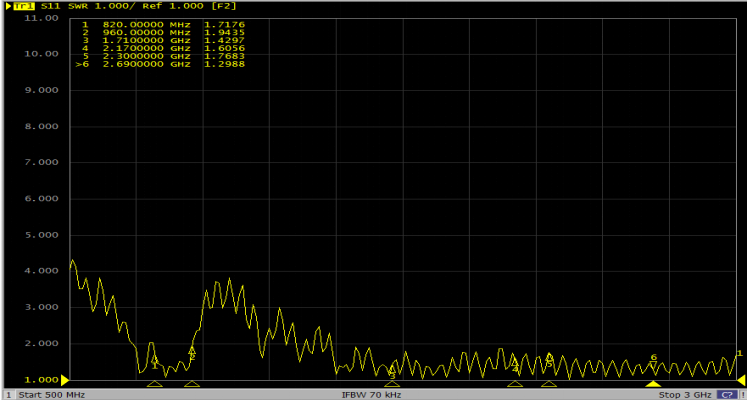Click the C? correction status indicator
This screenshot has width=748, height=400.
(x=727, y=395)
